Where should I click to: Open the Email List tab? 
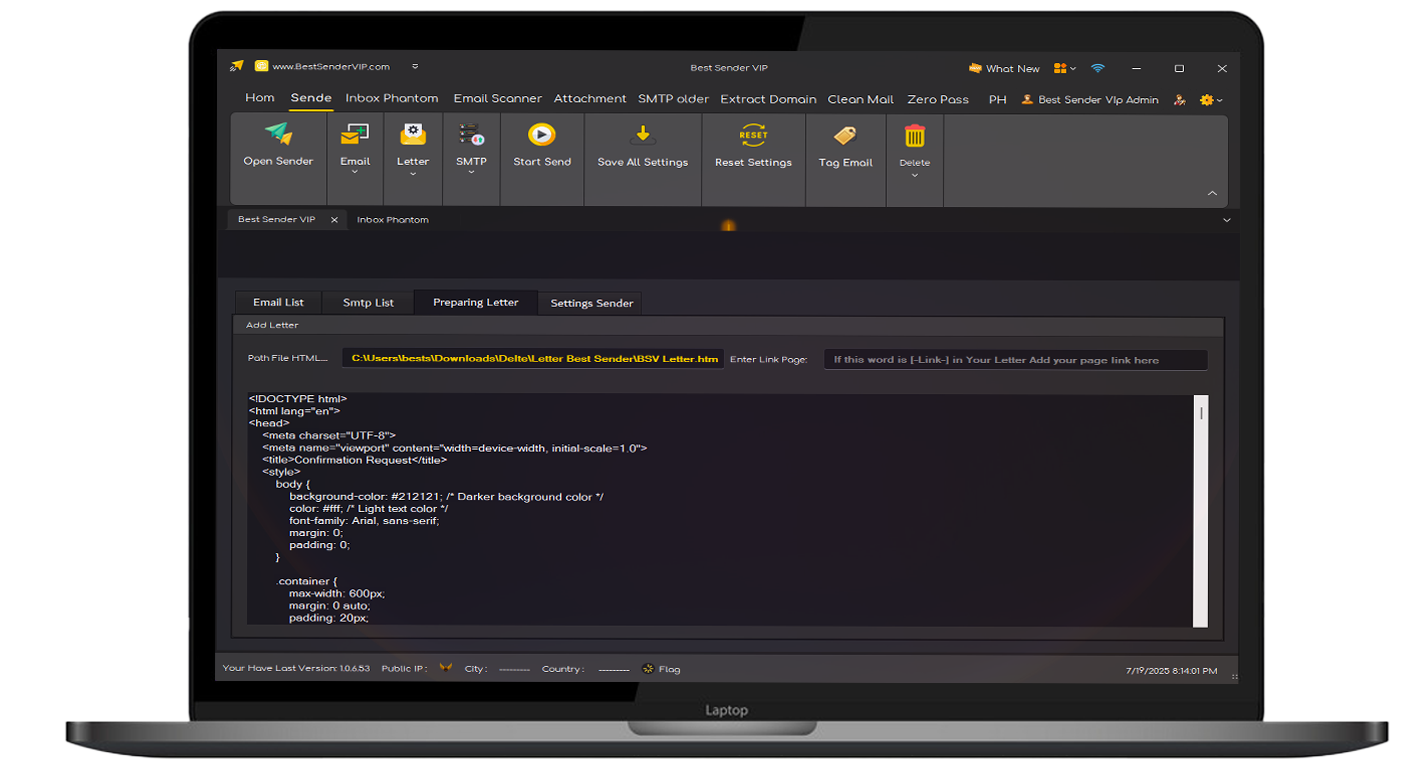tap(278, 302)
